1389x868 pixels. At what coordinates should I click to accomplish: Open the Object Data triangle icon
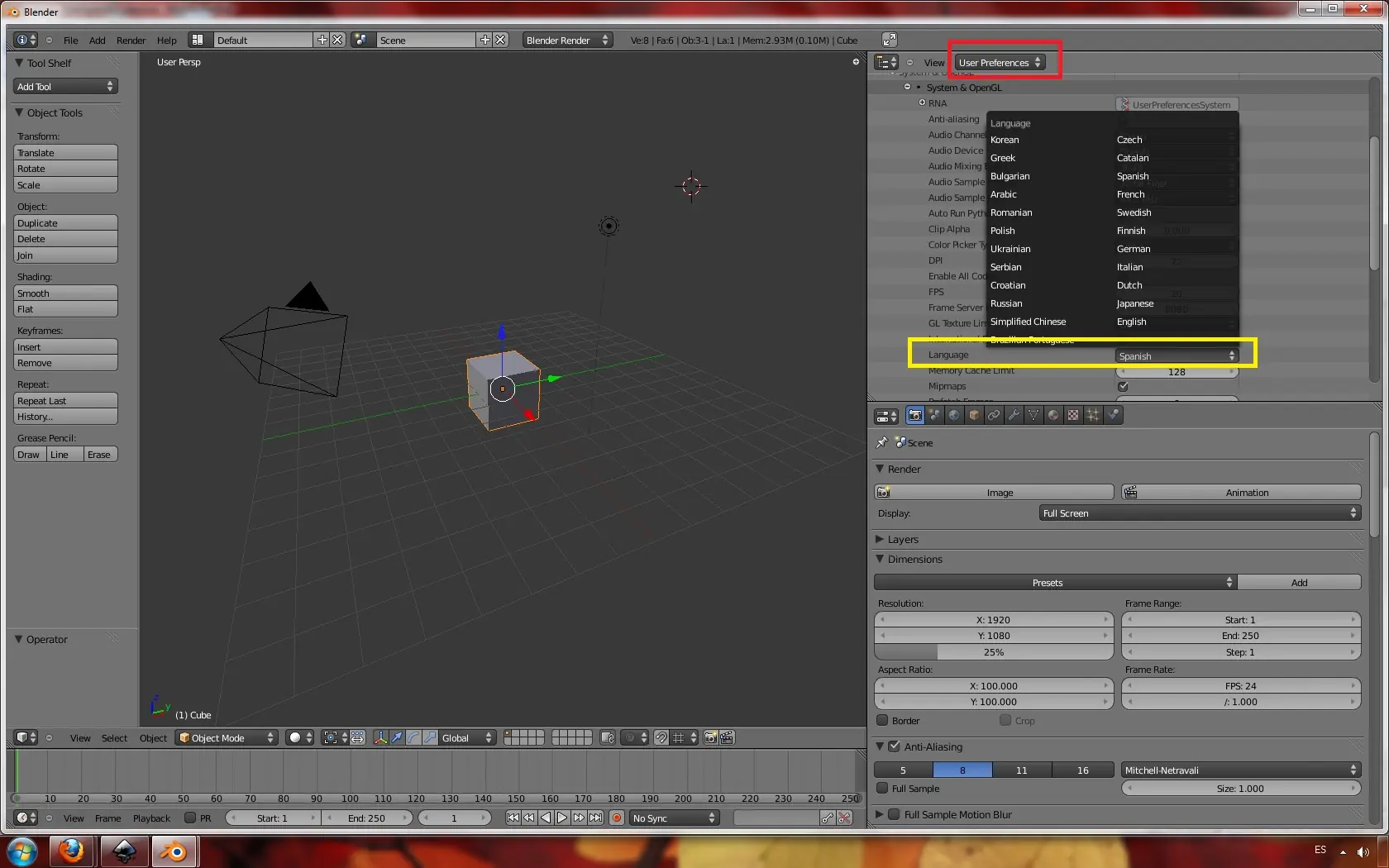pos(1033,415)
